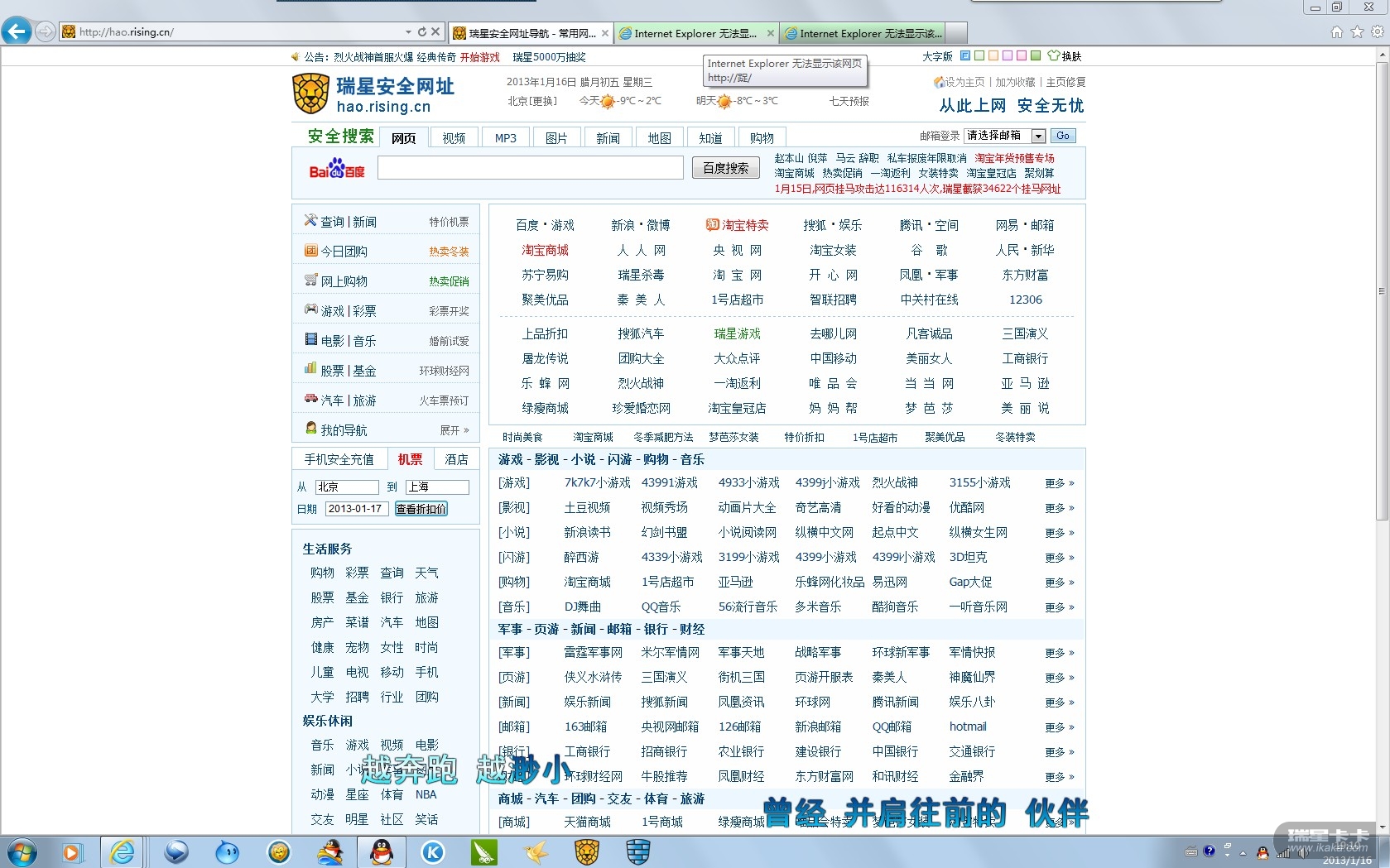Click the 换肤 shirt icon
This screenshot has height=868, width=1390.
[x=1054, y=56]
